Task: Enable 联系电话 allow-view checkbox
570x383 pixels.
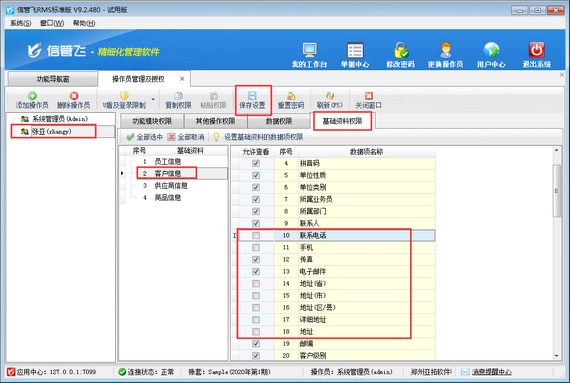Action: click(x=256, y=235)
